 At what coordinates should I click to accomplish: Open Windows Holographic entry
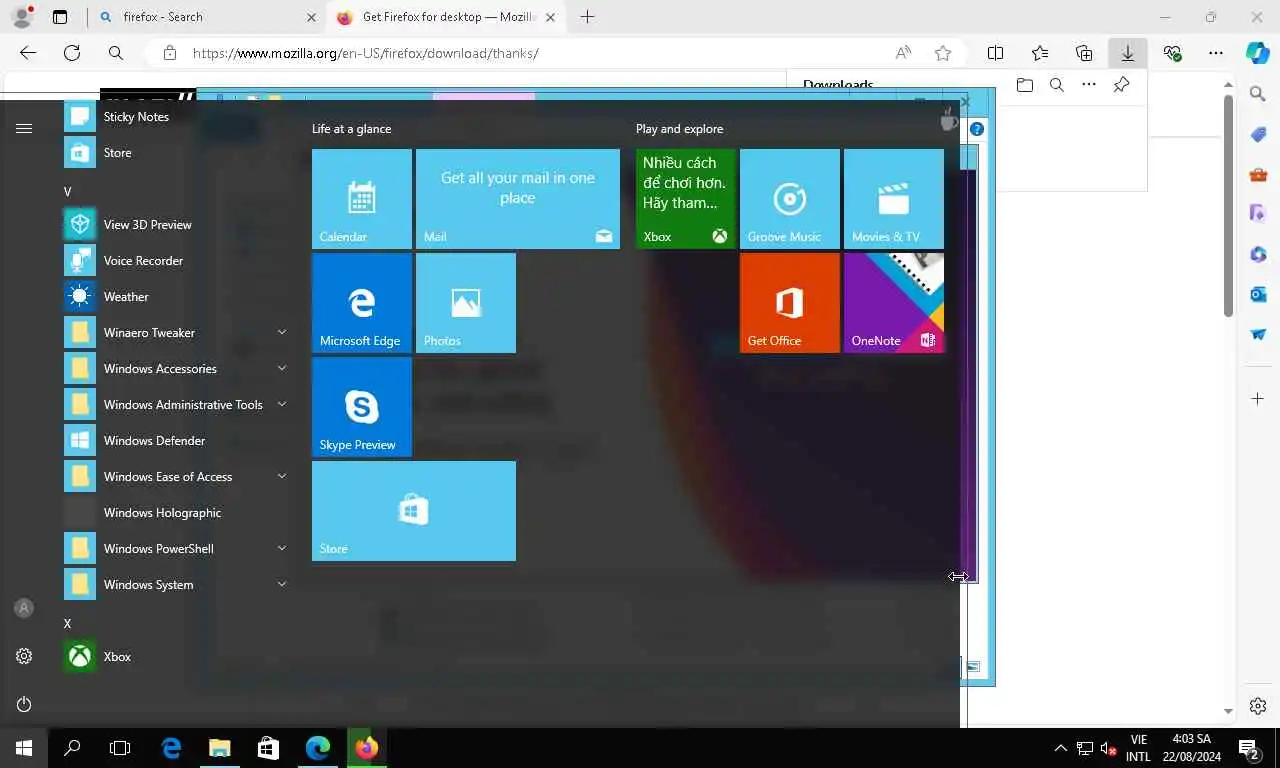tap(176, 513)
